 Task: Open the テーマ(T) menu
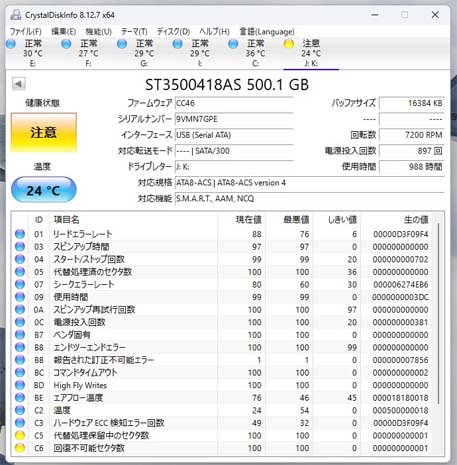click(x=134, y=32)
